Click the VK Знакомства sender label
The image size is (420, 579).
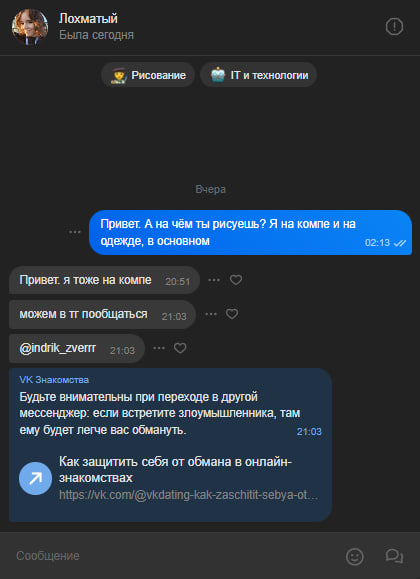pyautogui.click(x=54, y=380)
